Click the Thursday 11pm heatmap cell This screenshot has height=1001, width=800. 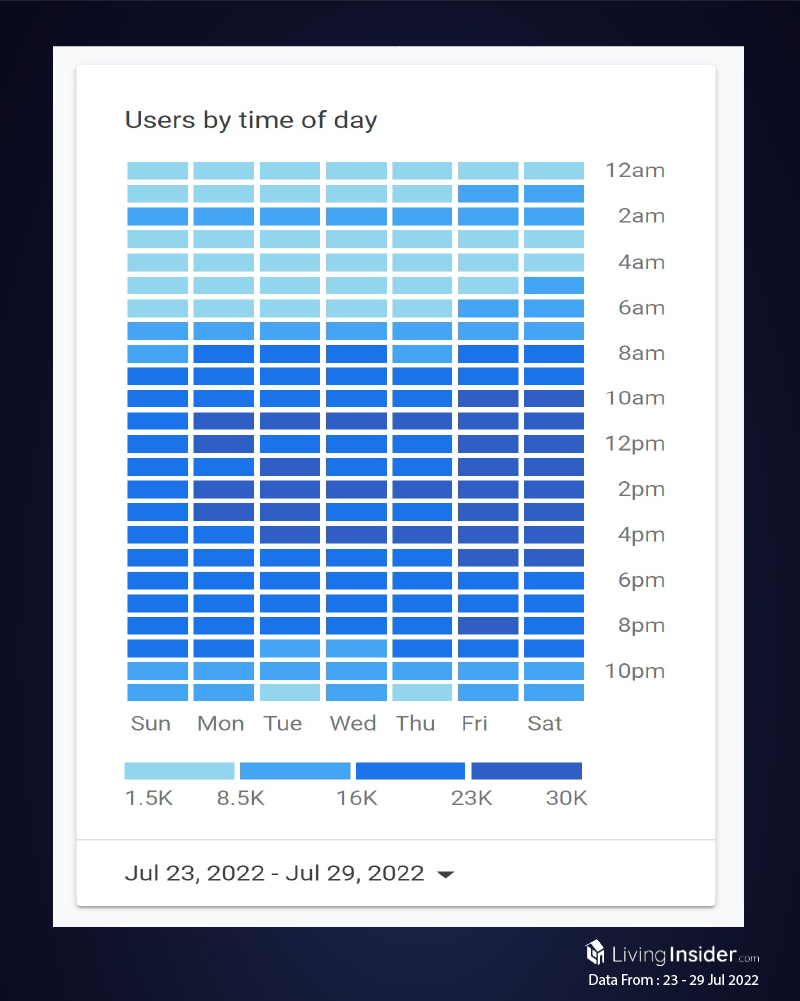click(422, 692)
